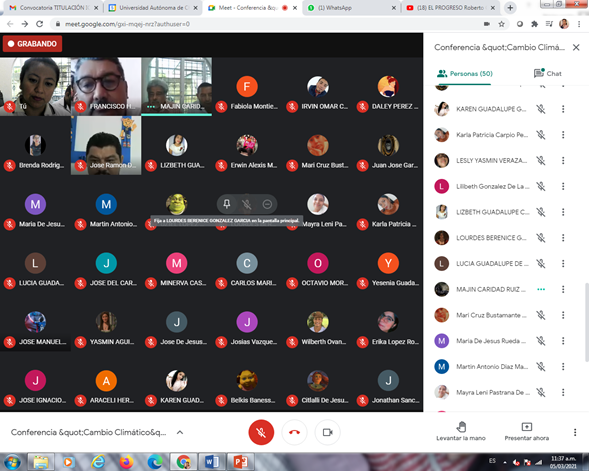The height and width of the screenshot is (471, 589).
Task: Click the participants panel scrollbar
Action: [x=586, y=322]
